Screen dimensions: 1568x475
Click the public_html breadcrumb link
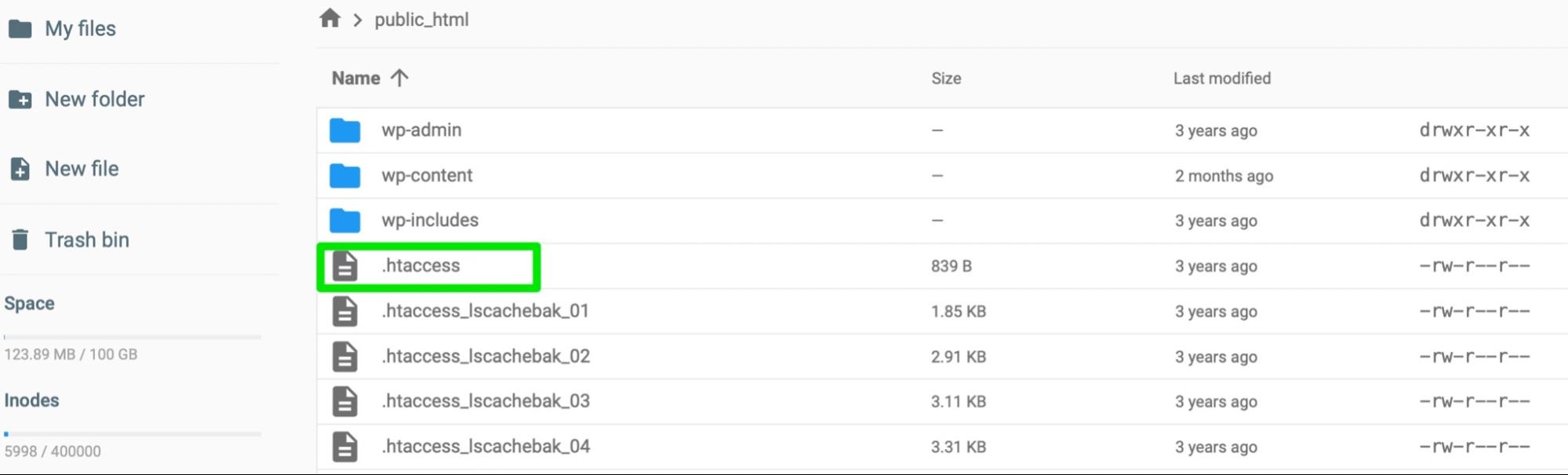(421, 20)
